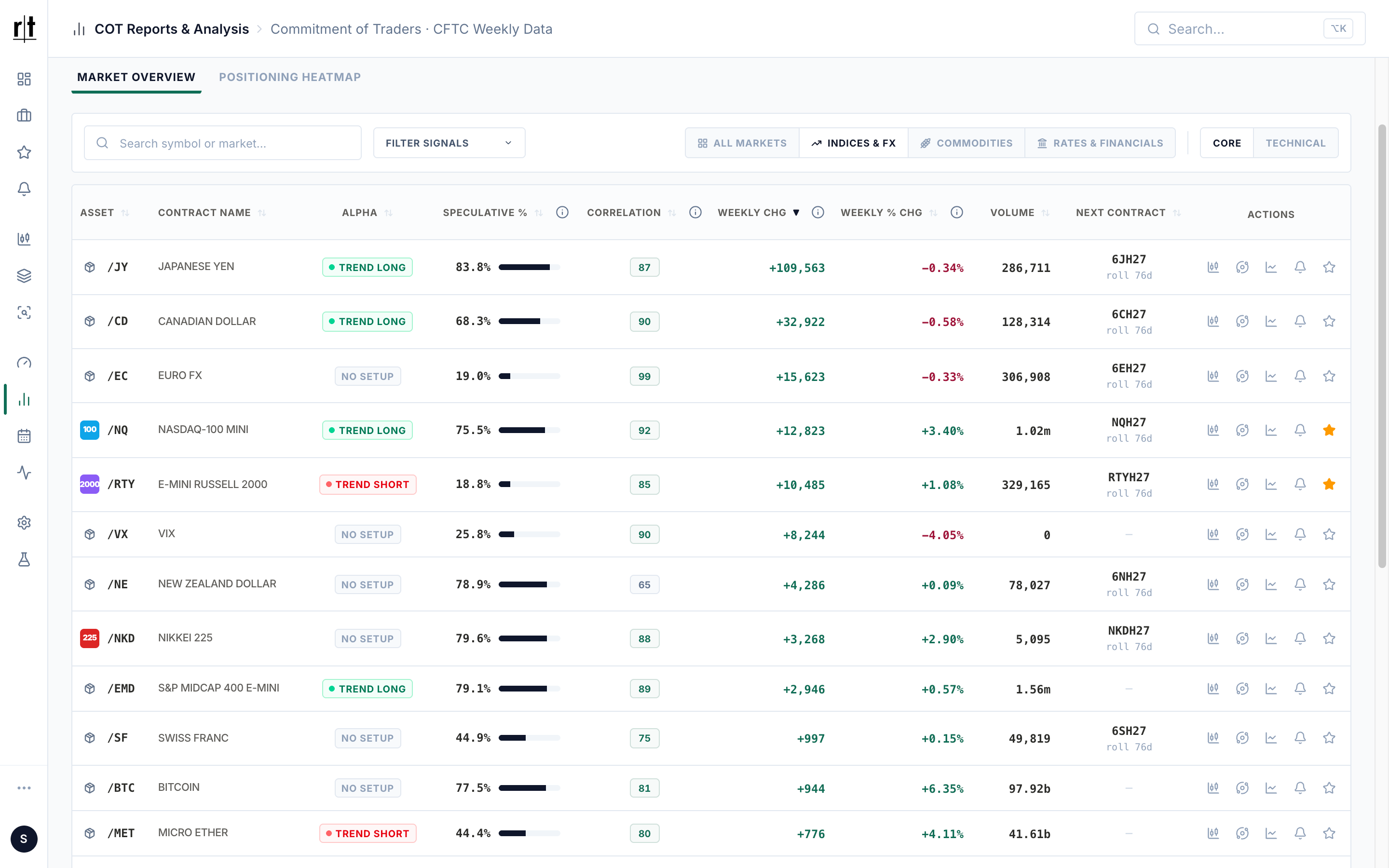Select the Rates & Financials filter tab
This screenshot has width=1389, height=868.
pos(1100,143)
